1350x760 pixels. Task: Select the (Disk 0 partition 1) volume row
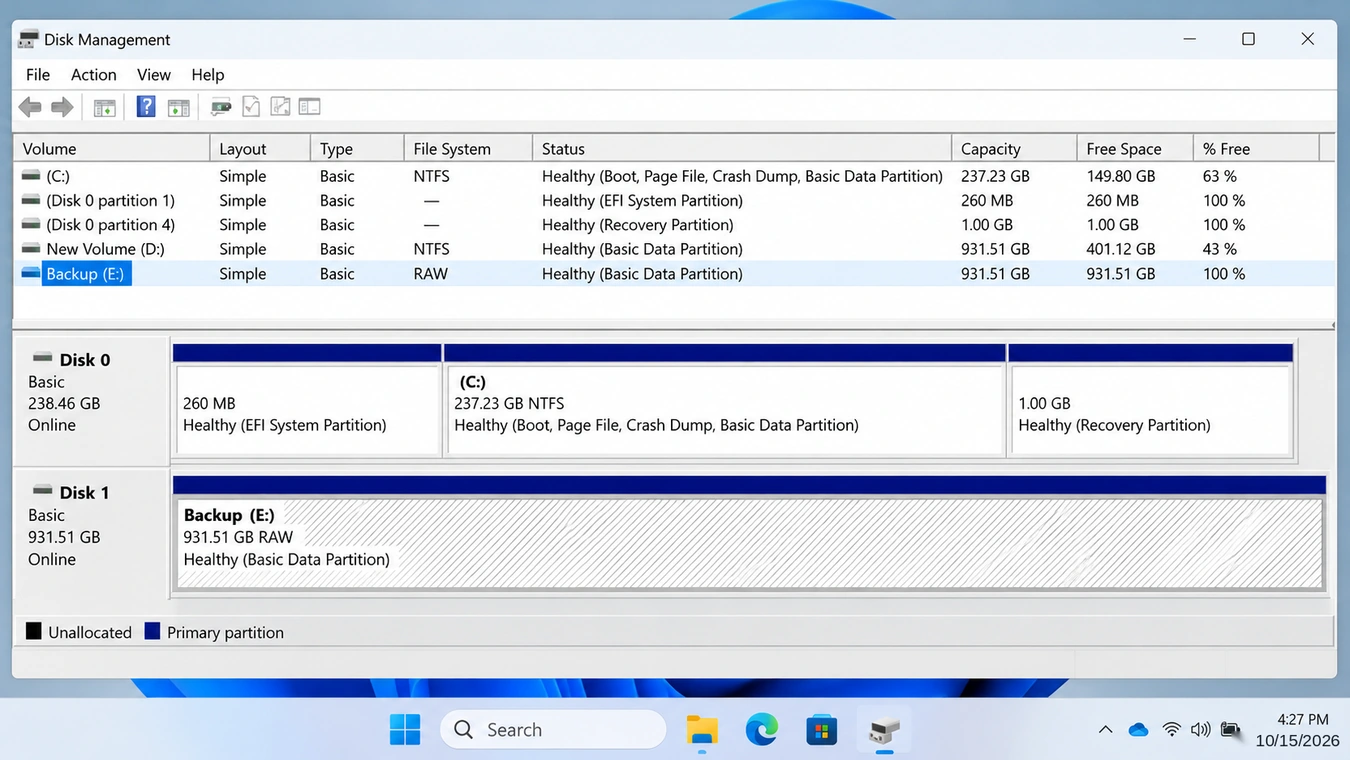point(673,200)
